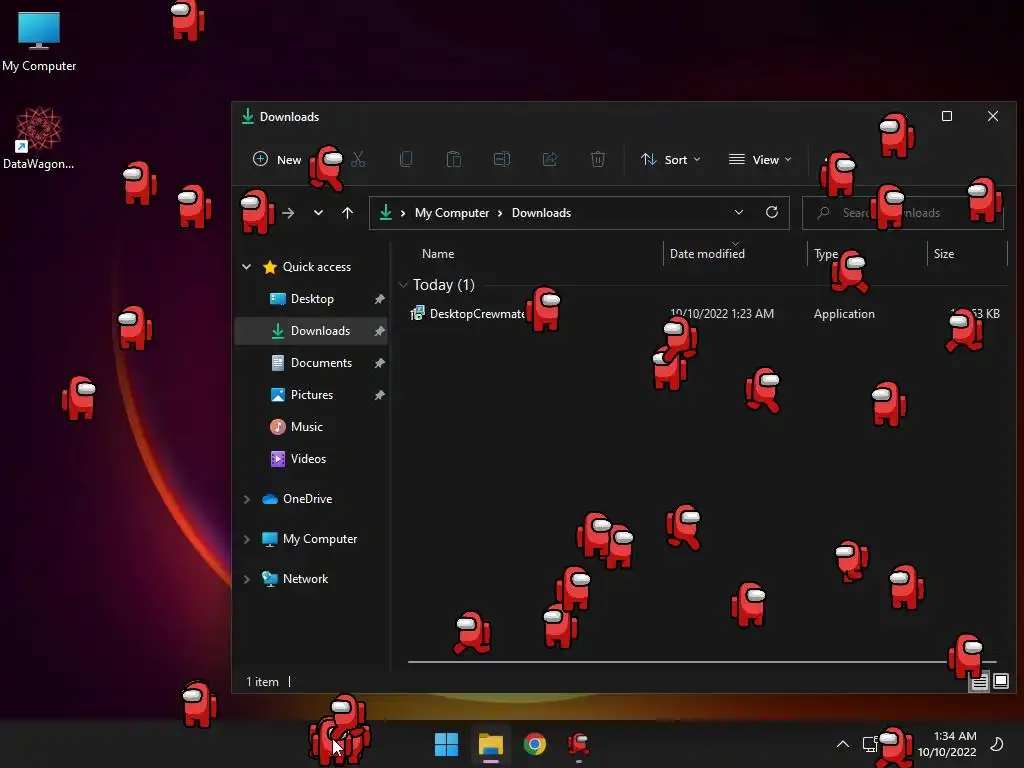The image size is (1024, 768).
Task: Click the Share toolbar icon
Action: [x=550, y=159]
